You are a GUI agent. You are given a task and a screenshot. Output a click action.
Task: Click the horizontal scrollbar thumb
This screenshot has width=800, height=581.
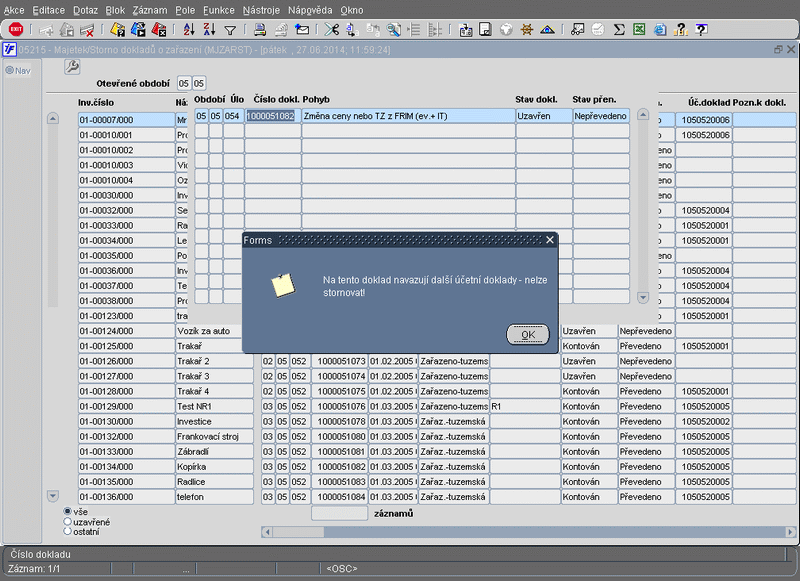pyautogui.click(x=298, y=532)
